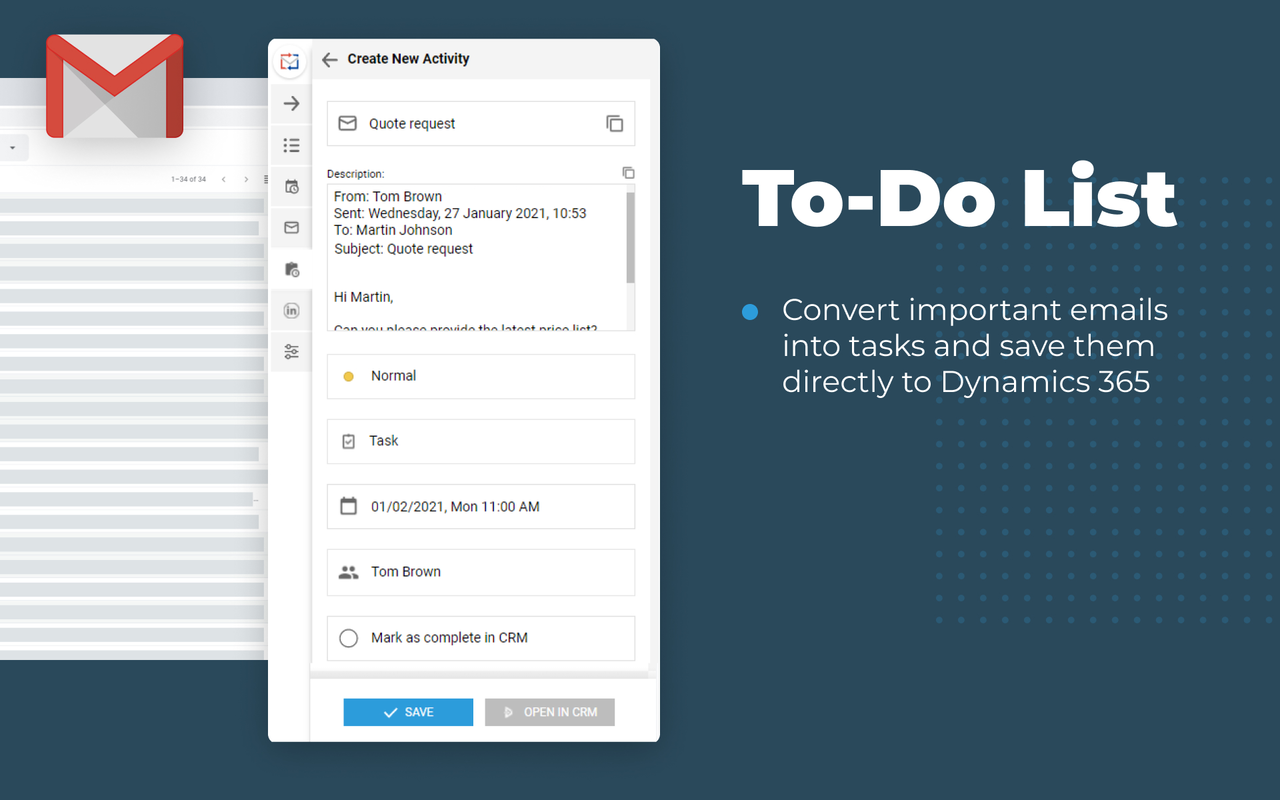
Task: Copy the description text
Action: coord(628,173)
